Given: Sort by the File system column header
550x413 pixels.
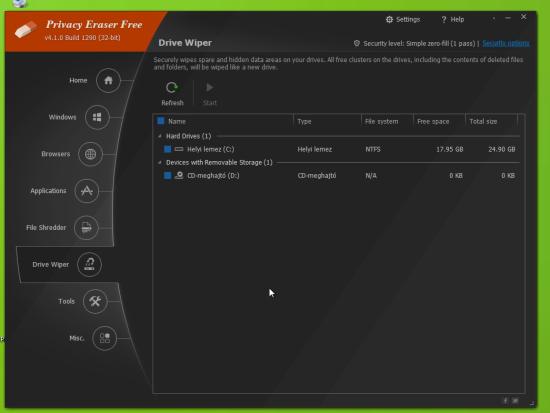Looking at the screenshot, I should (x=381, y=121).
